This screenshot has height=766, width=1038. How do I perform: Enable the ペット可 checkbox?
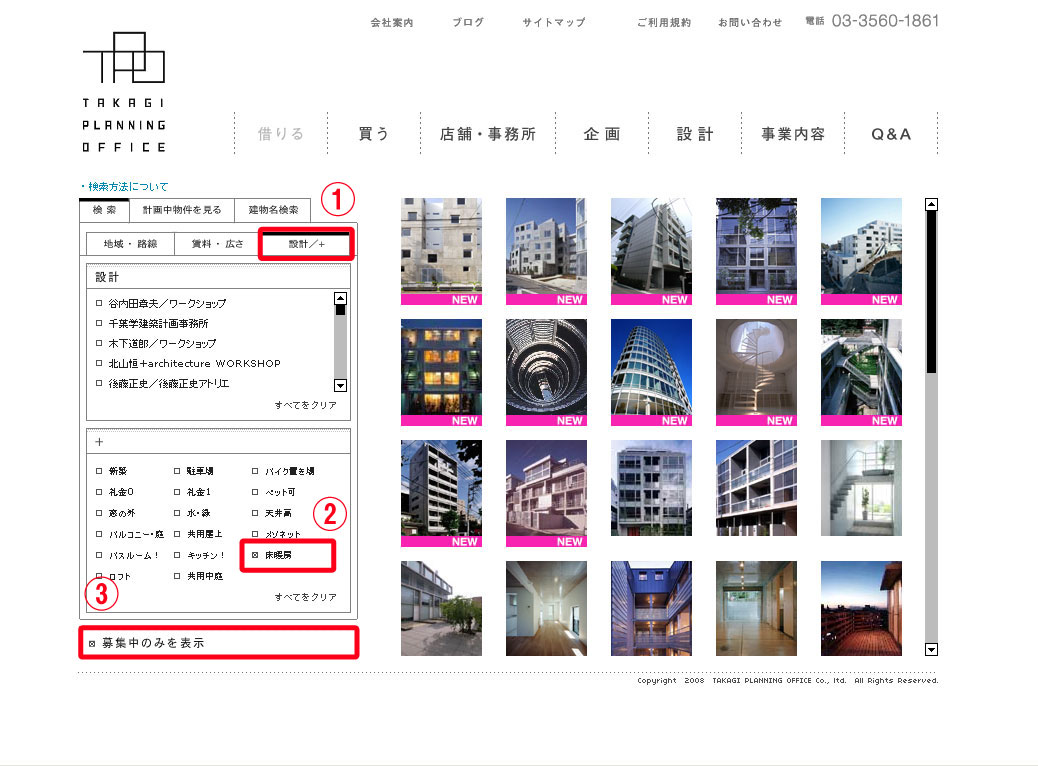click(255, 492)
